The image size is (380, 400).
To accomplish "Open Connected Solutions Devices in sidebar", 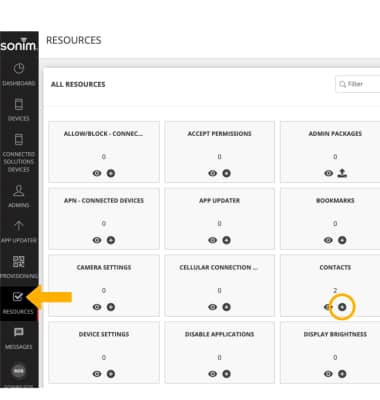I will [x=19, y=153].
